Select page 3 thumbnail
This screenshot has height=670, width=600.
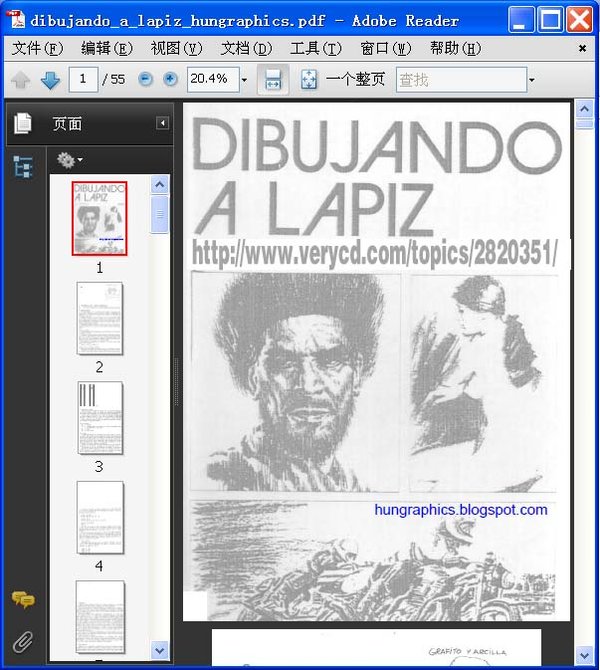100,418
